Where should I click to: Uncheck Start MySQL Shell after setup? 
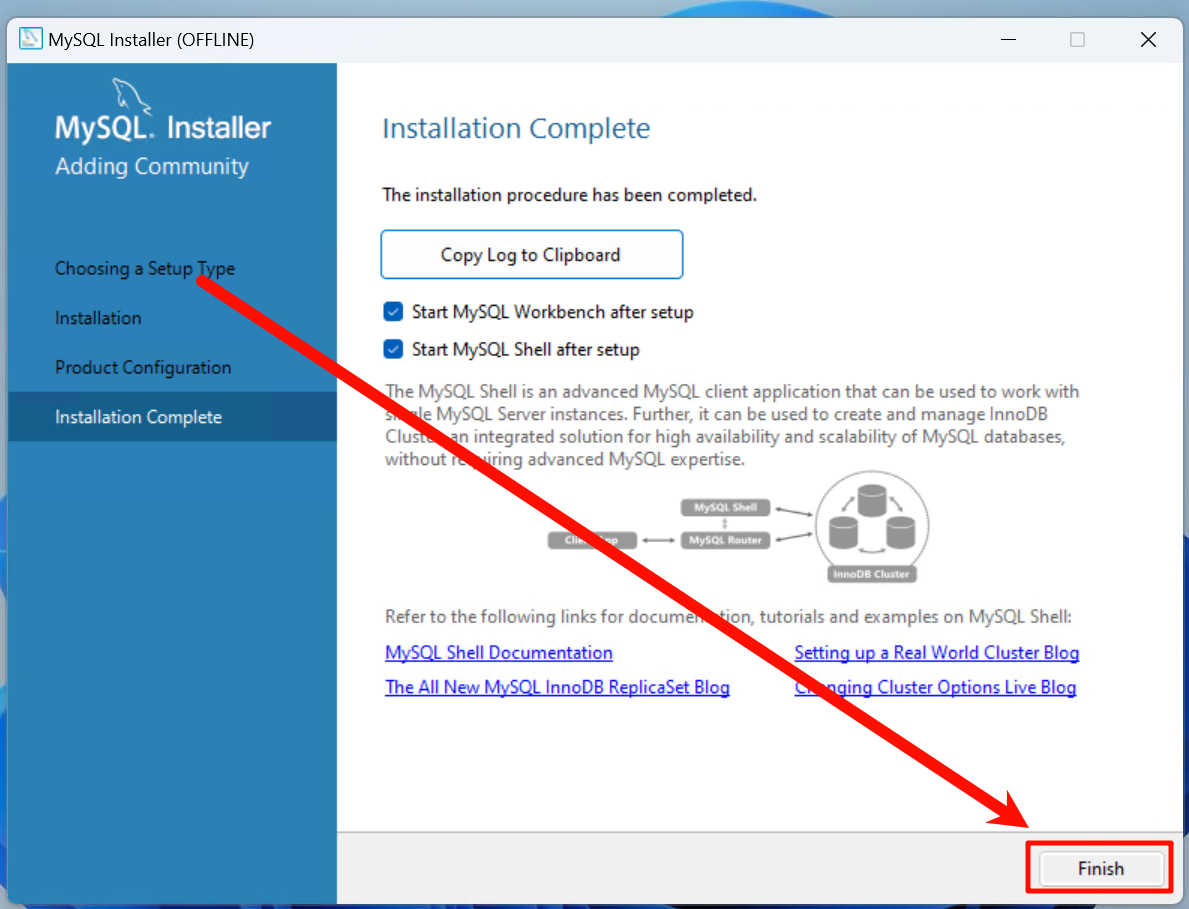tap(394, 349)
